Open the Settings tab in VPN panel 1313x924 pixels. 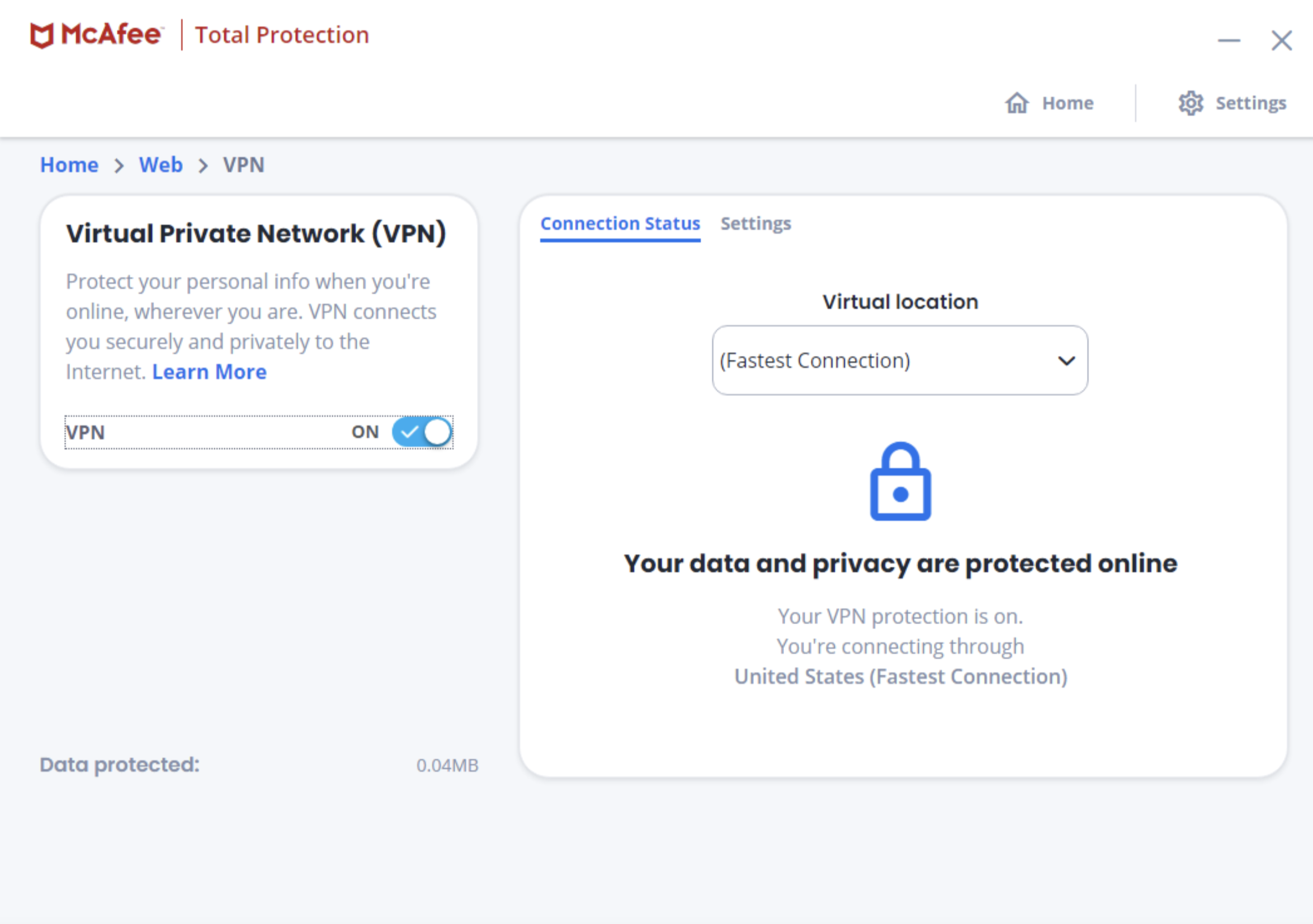tap(755, 224)
